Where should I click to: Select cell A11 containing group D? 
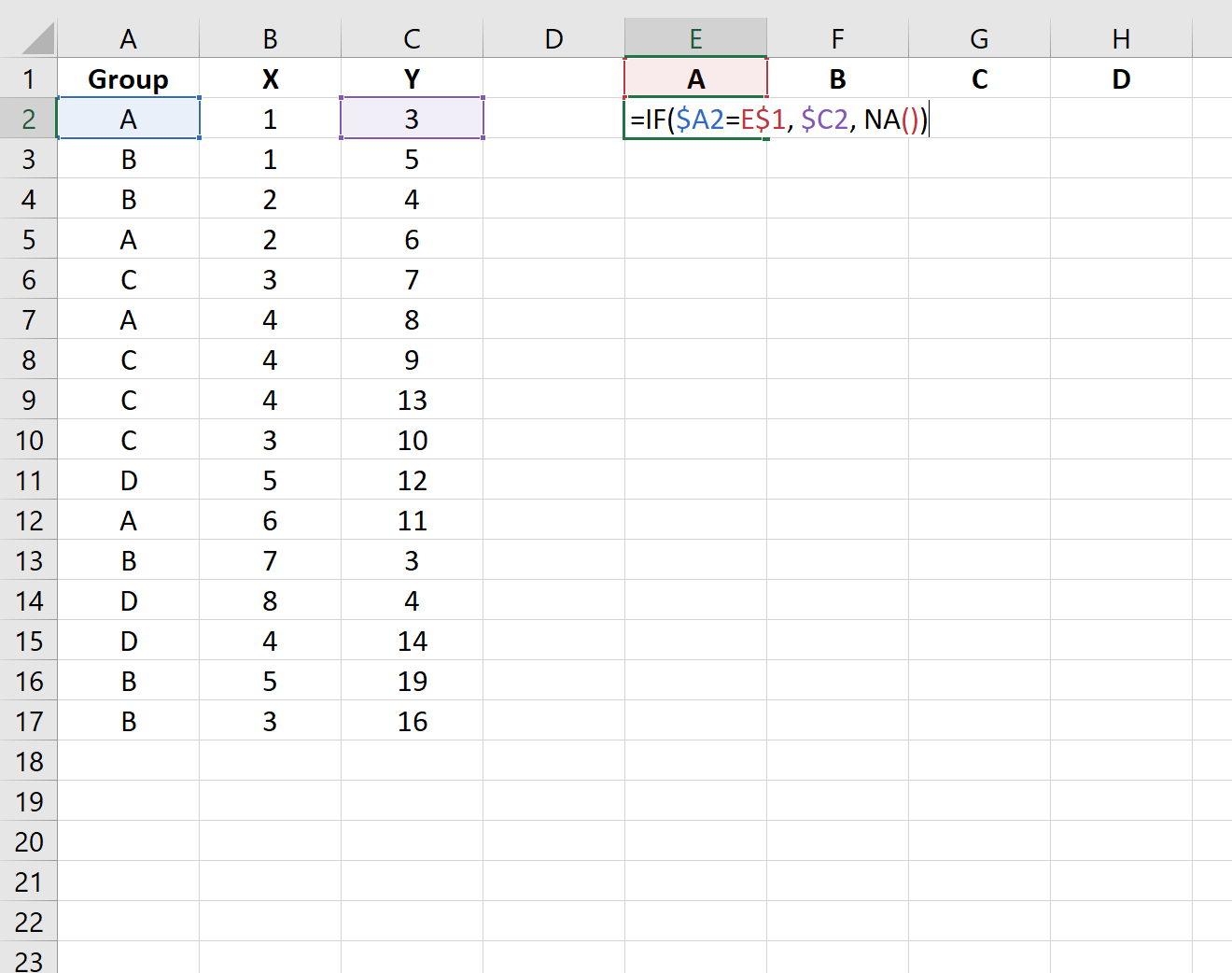click(128, 480)
